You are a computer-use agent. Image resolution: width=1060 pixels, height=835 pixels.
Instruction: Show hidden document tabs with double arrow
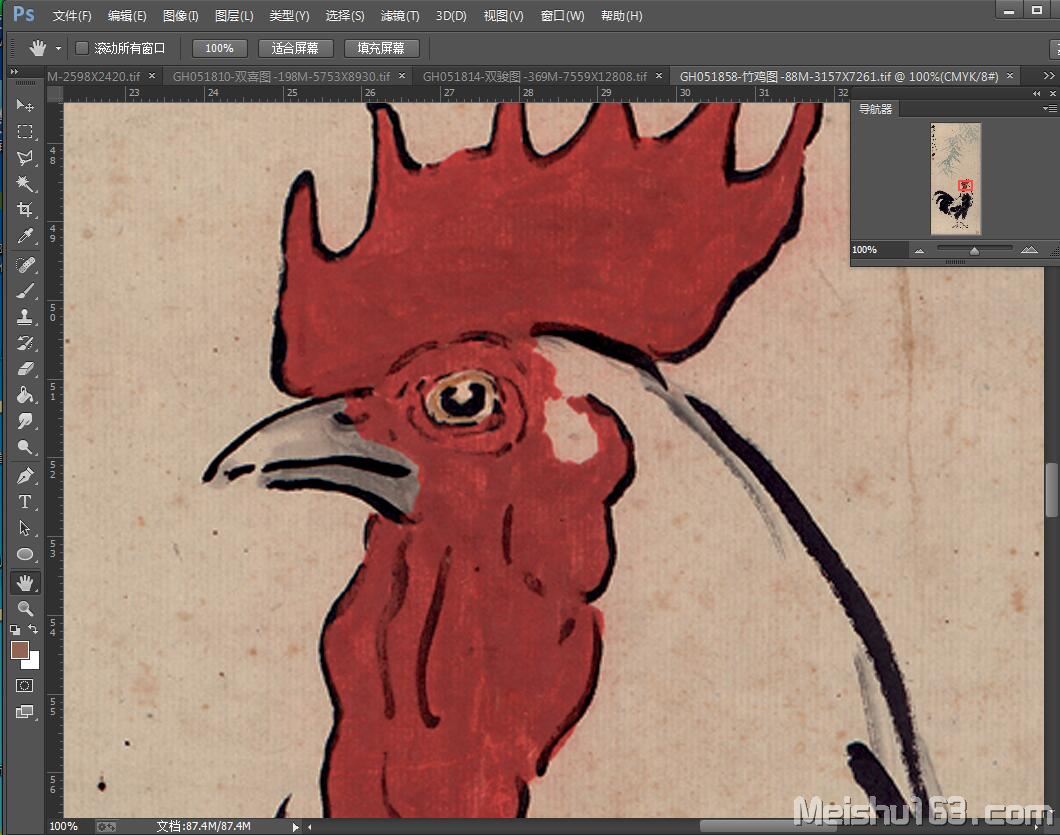coord(1049,76)
